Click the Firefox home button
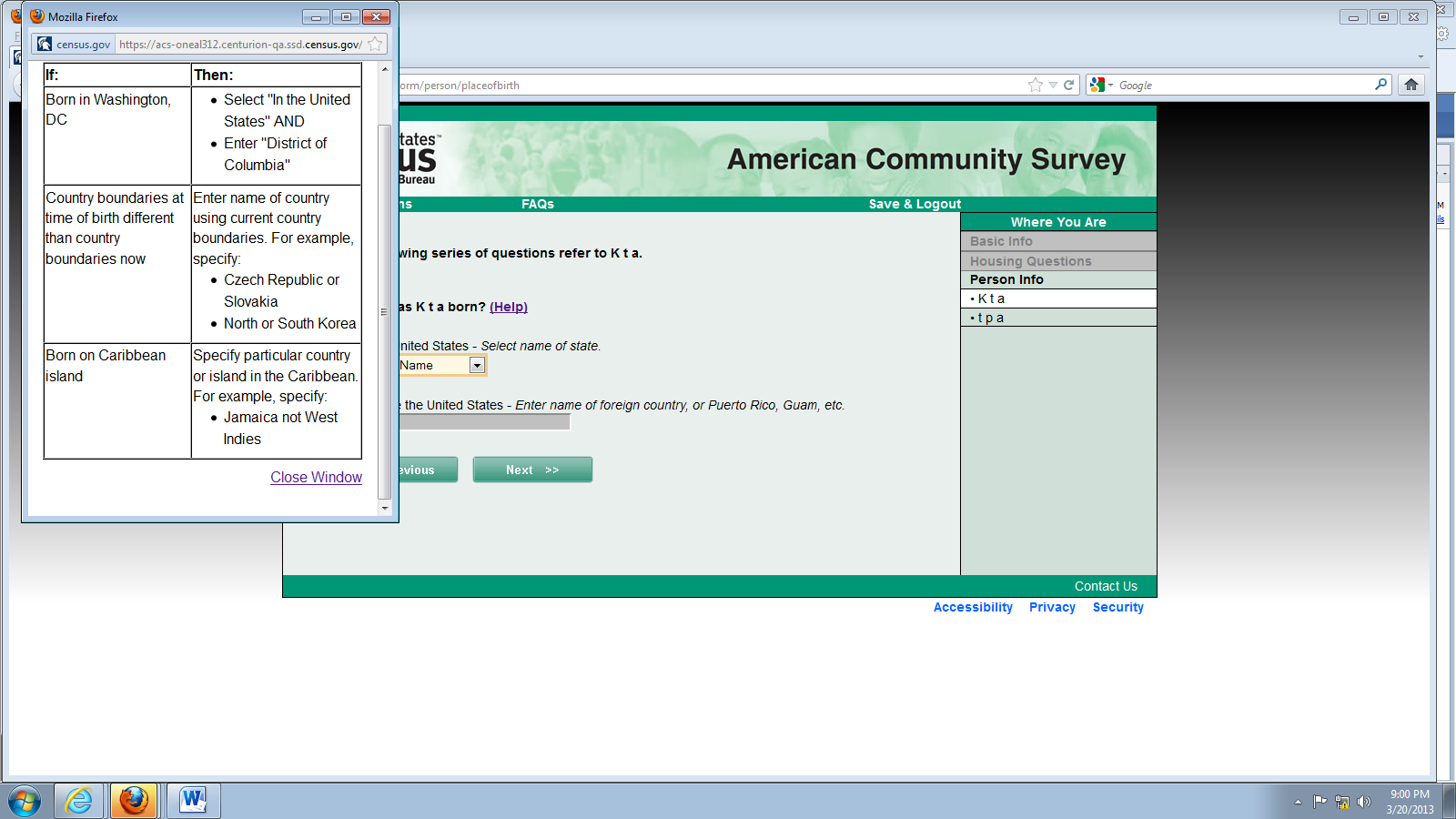 coord(1411,85)
